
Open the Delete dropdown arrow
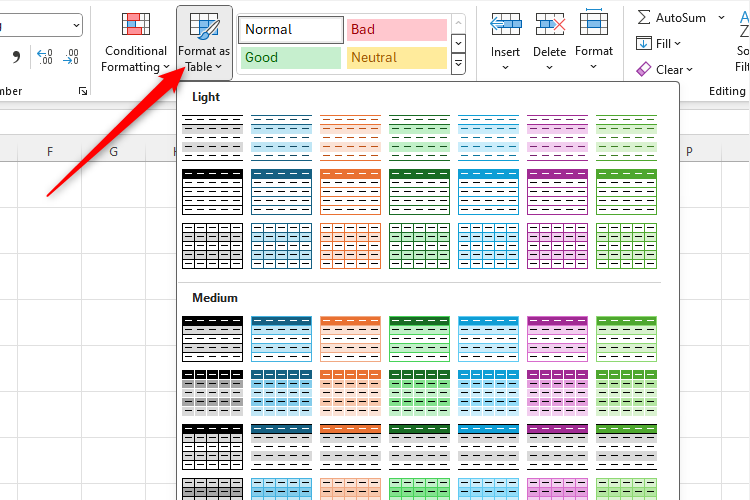coord(550,67)
